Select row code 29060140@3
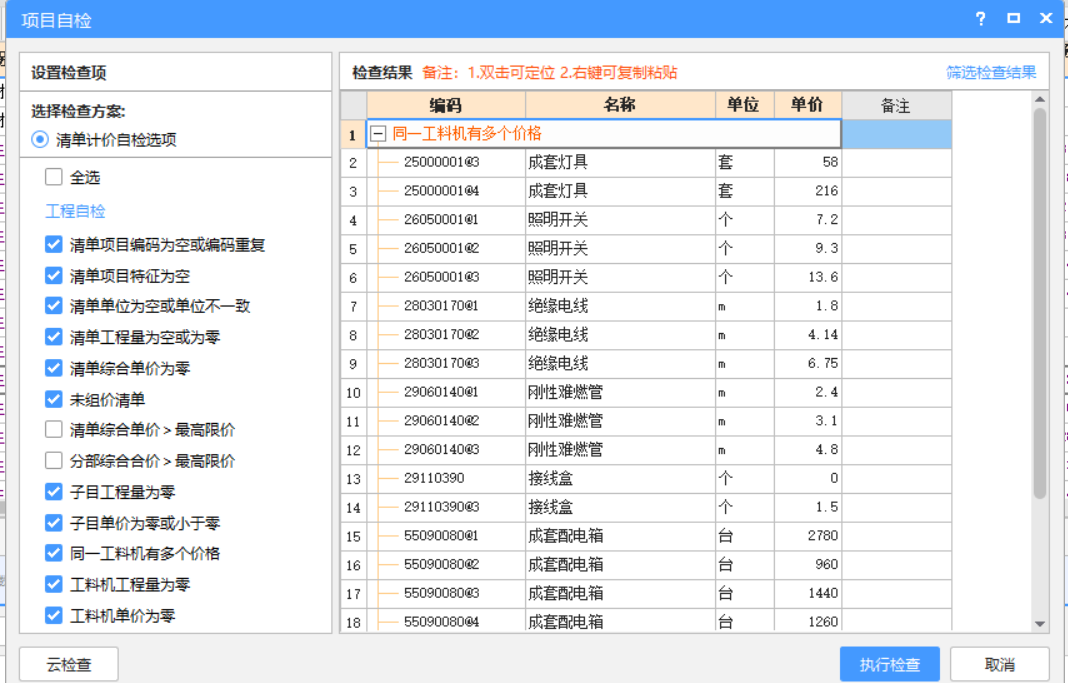 coord(441,449)
